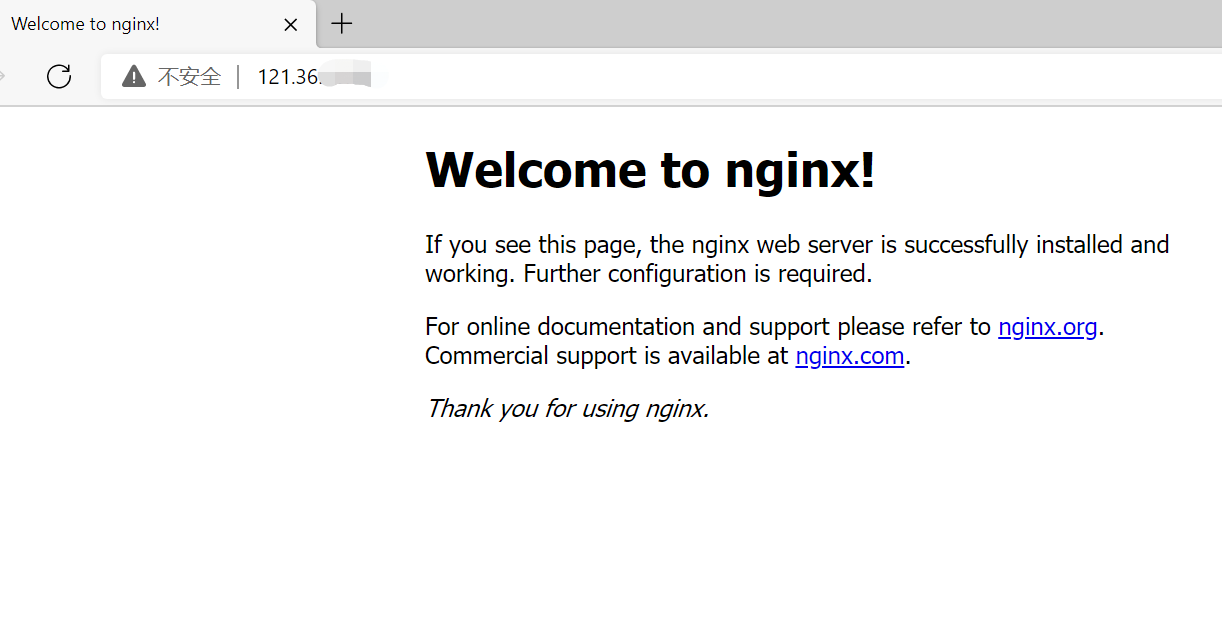Open a new tab with the plus icon
Image resolution: width=1222 pixels, height=644 pixels.
[x=342, y=24]
